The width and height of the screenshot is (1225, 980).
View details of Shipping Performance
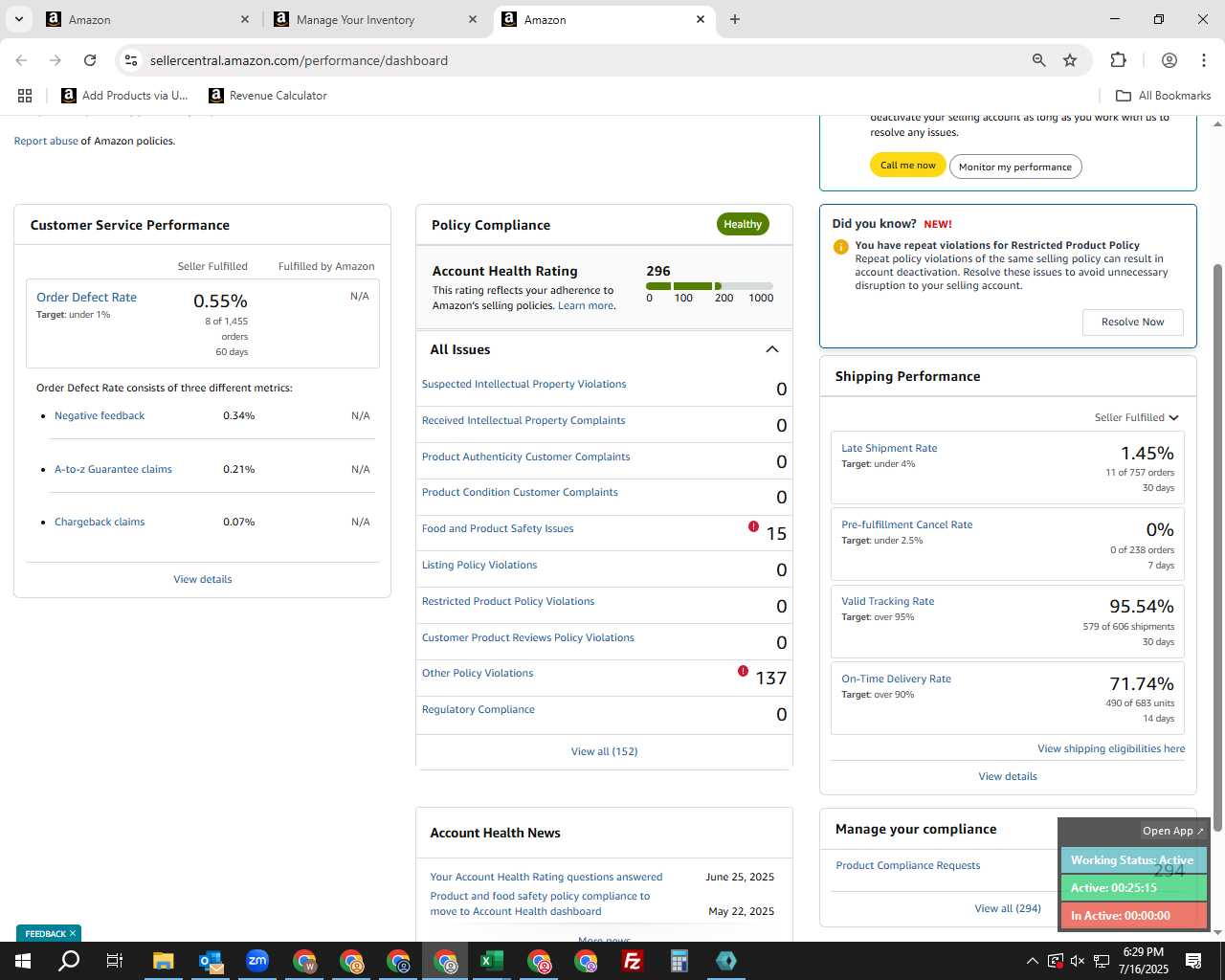click(x=1008, y=776)
